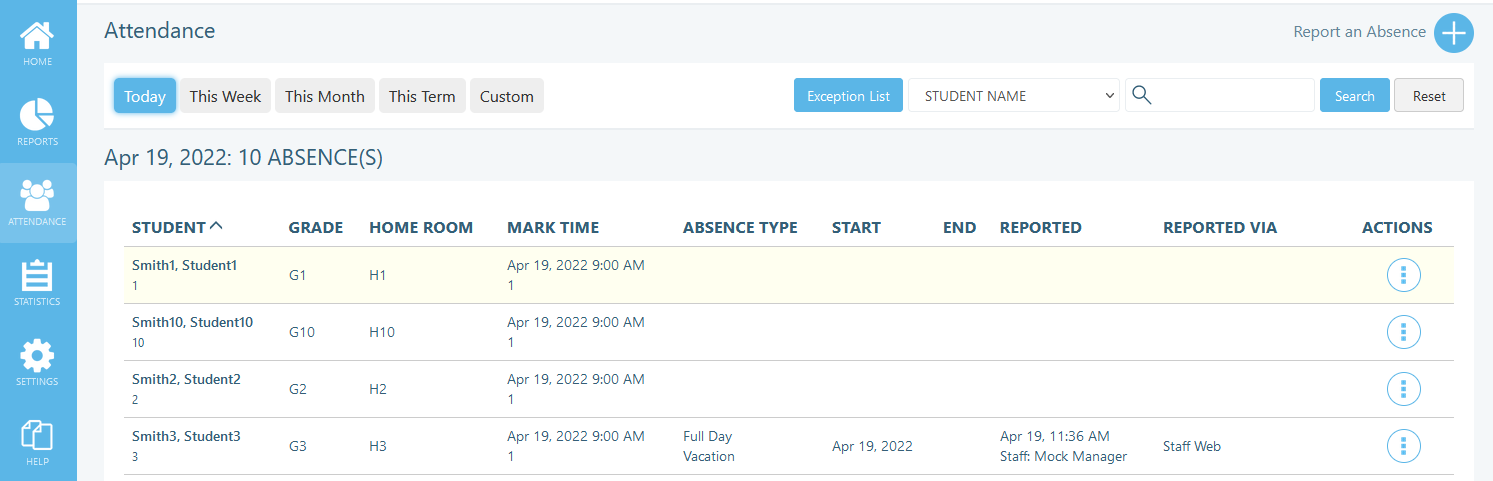The image size is (1493, 481).
Task: Focus the search text input field
Action: (x=1232, y=96)
